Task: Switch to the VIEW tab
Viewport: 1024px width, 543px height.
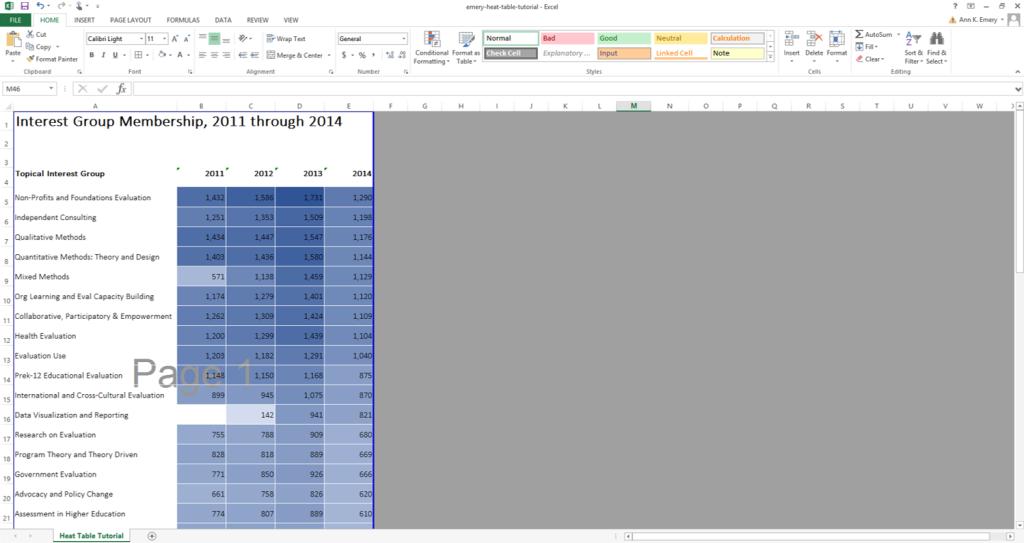Action: click(291, 20)
